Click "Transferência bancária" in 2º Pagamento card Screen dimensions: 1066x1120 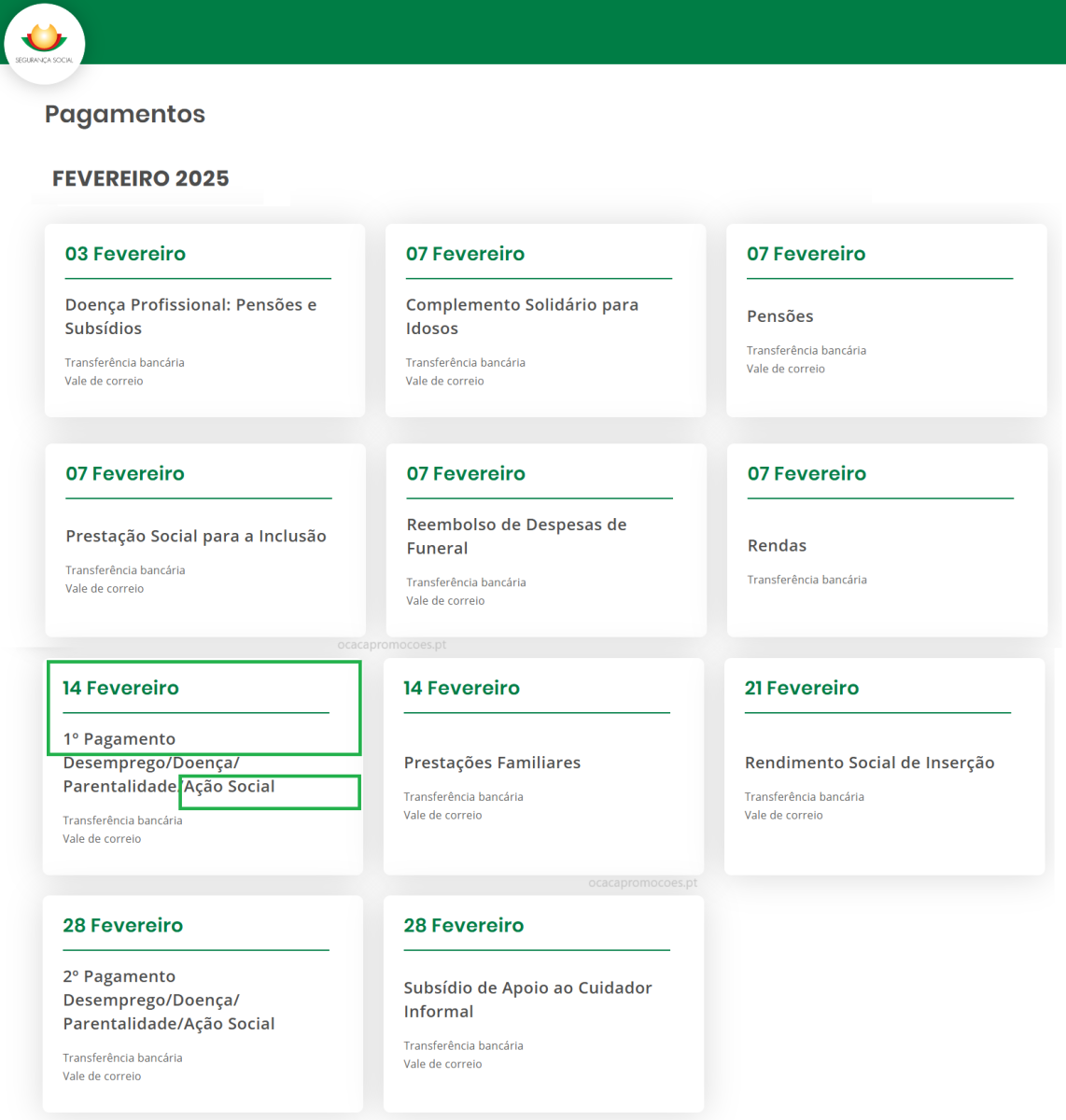pyautogui.click(x=122, y=1057)
